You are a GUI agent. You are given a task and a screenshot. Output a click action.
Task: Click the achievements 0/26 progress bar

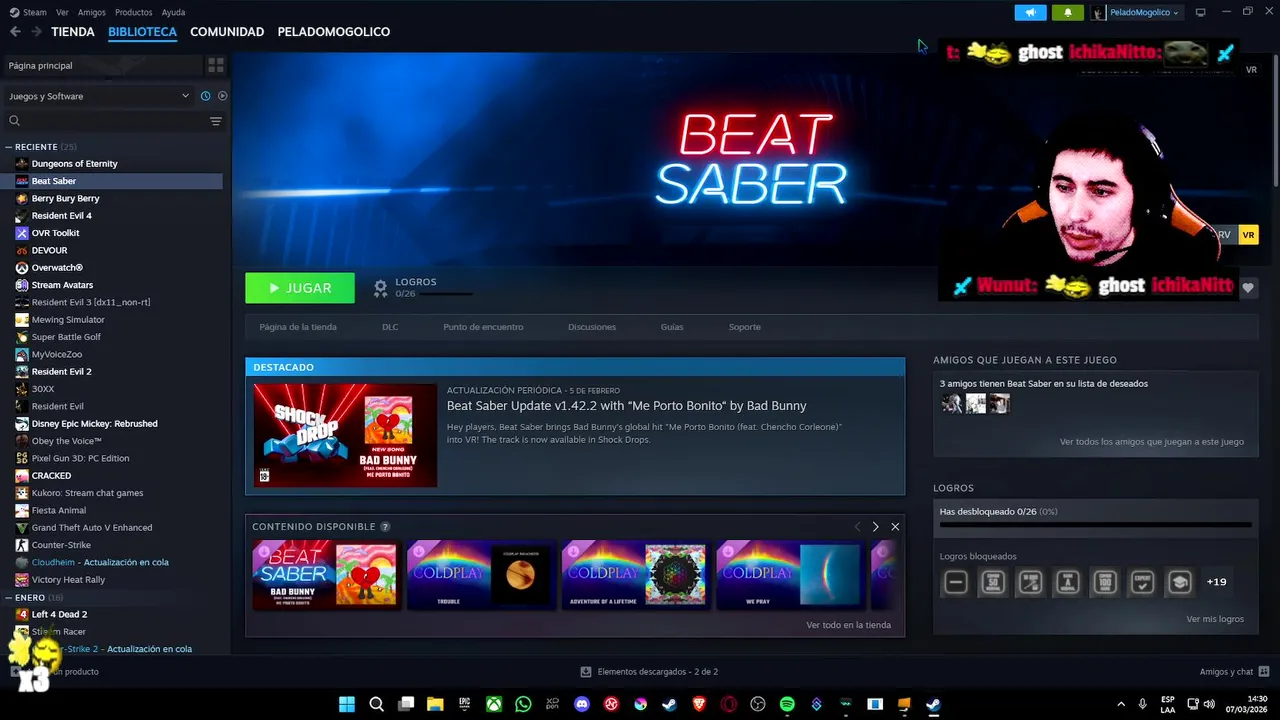click(x=1095, y=524)
